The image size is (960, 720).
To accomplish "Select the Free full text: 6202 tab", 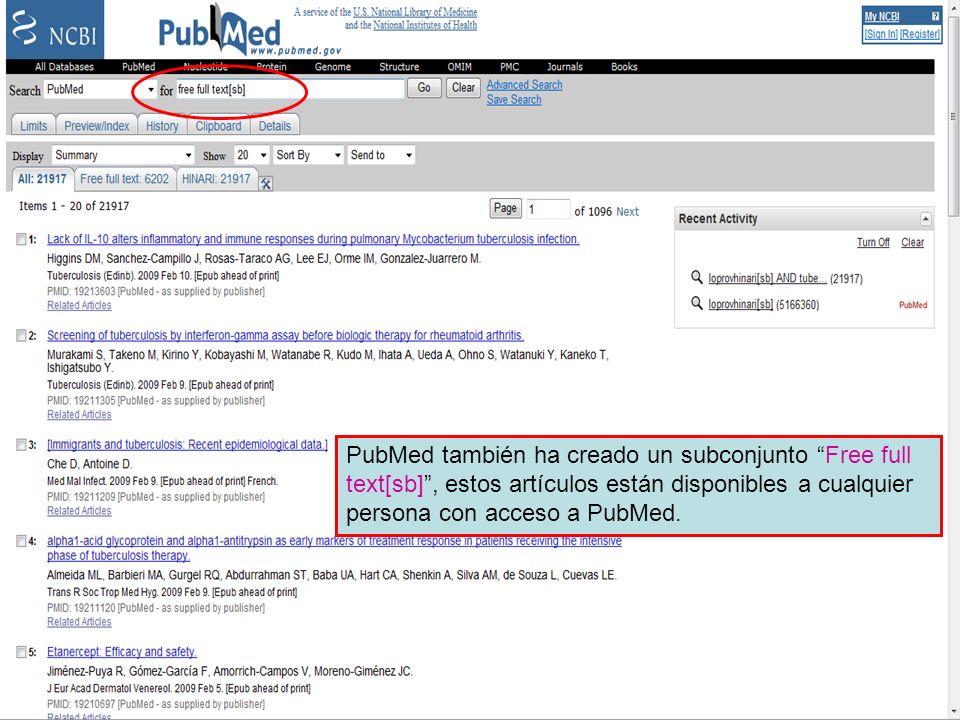I will (124, 179).
